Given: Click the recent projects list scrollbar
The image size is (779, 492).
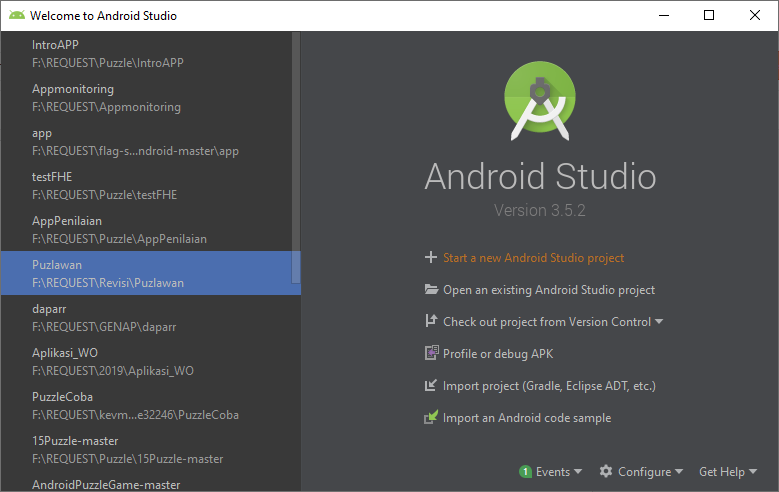Looking at the screenshot, I should [296, 157].
